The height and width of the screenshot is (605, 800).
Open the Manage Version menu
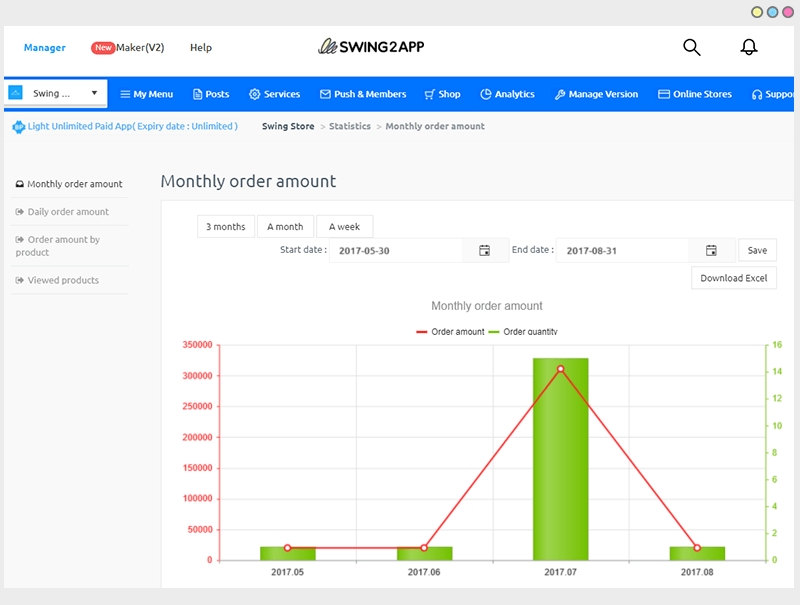(596, 94)
